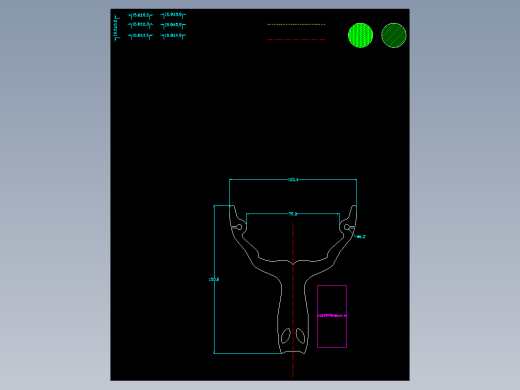
Task: Select the middle-row right cyan dimension sample
Action: (173, 25)
